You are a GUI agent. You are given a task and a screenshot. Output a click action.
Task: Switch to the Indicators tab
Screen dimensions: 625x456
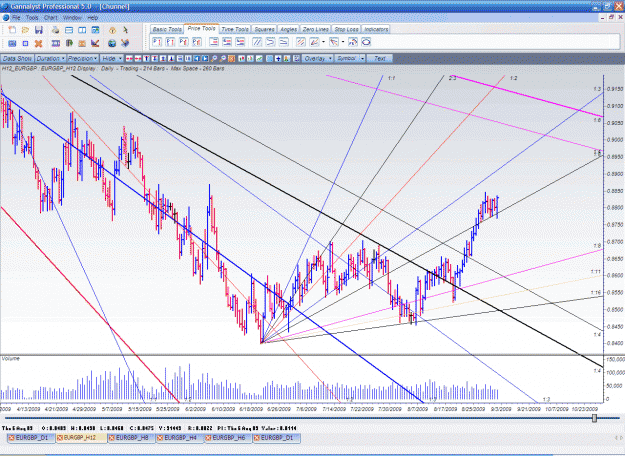click(376, 29)
